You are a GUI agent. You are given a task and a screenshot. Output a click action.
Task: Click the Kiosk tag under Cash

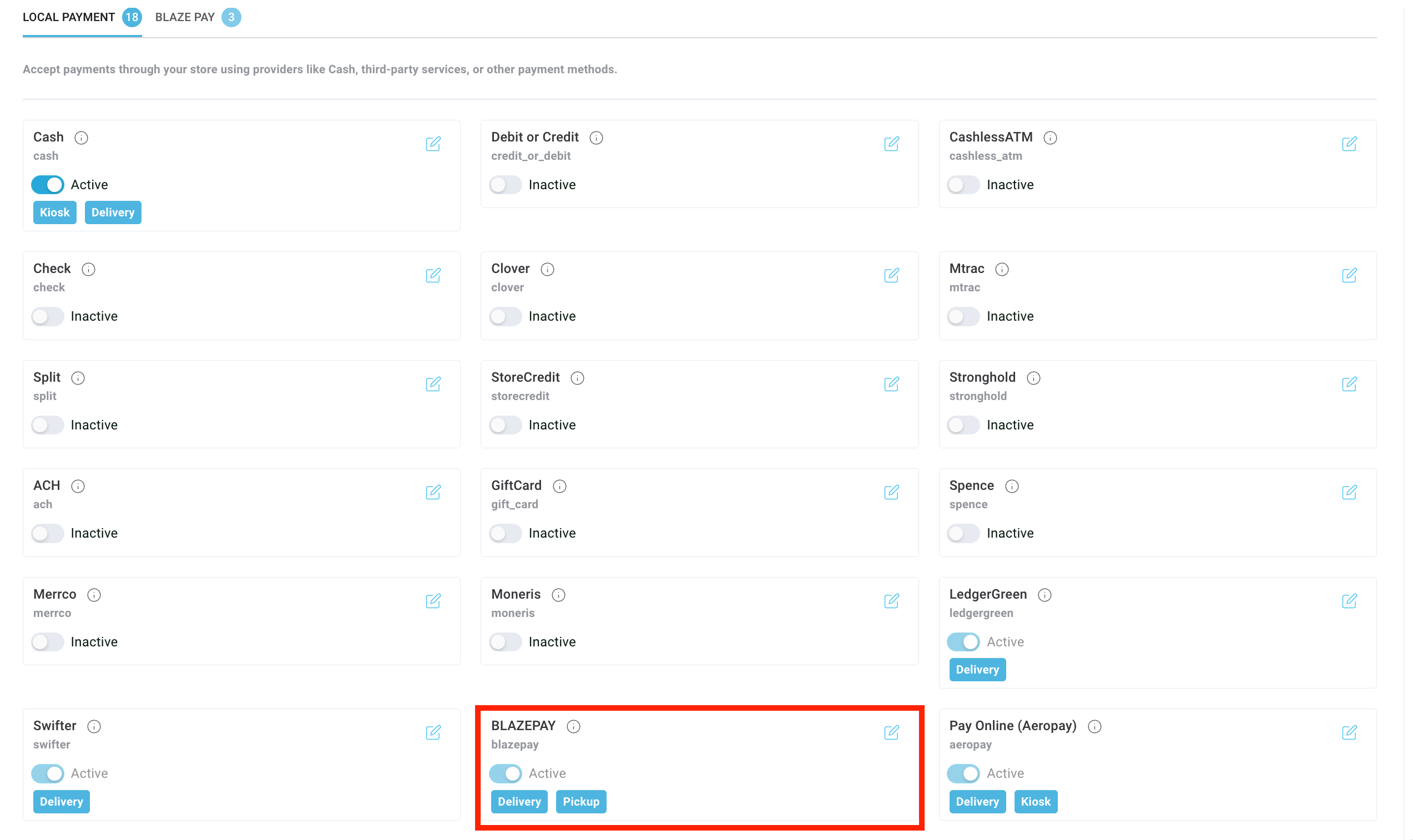(x=55, y=212)
